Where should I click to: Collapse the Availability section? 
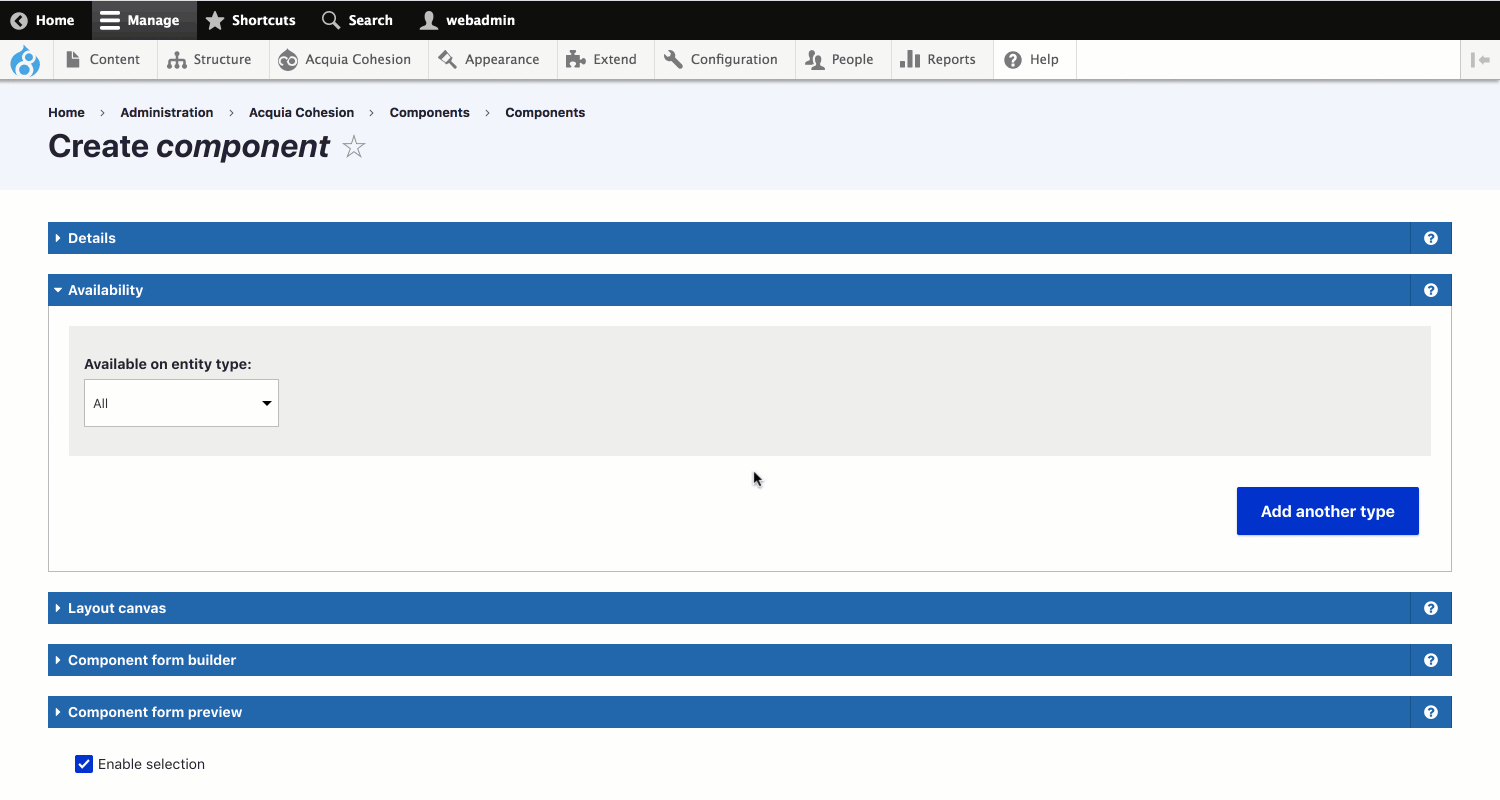[x=105, y=290]
